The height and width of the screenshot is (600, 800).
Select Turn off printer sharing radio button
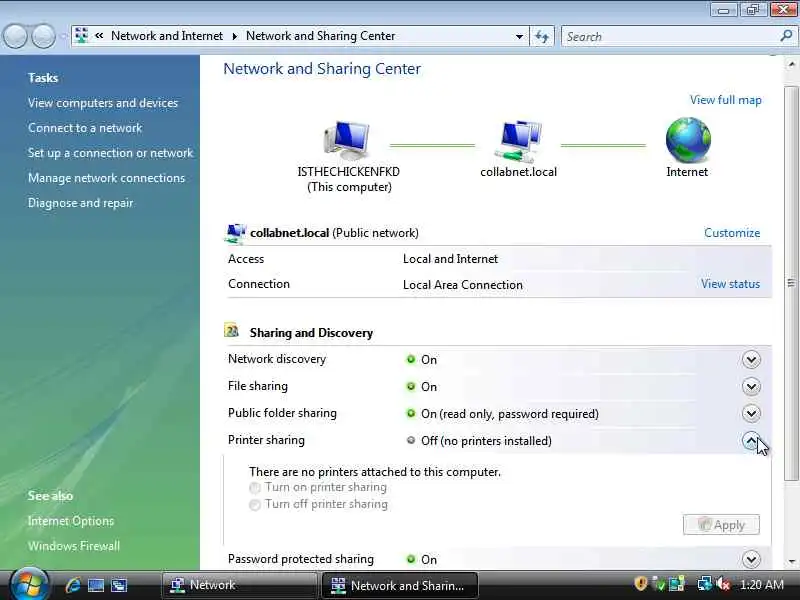click(255, 505)
